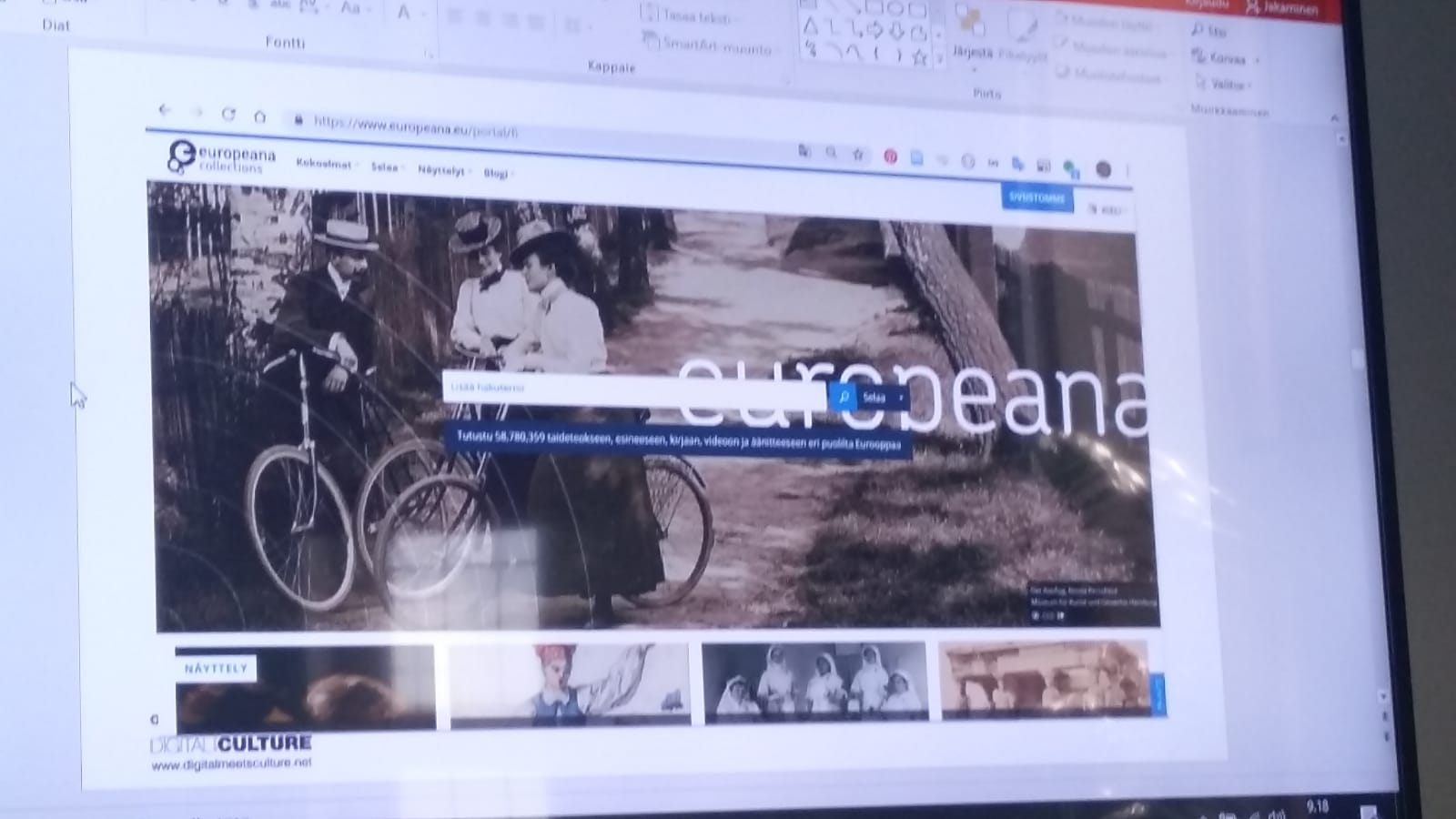Click Etsi in the PowerPoint ribbon
This screenshot has width=1456, height=819.
1210,31
